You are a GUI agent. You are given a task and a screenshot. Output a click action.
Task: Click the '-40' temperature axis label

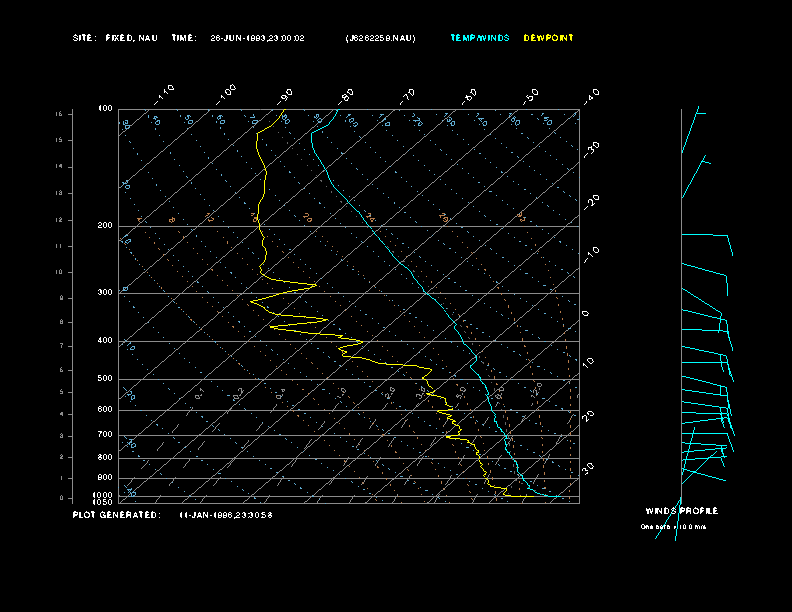[591, 96]
